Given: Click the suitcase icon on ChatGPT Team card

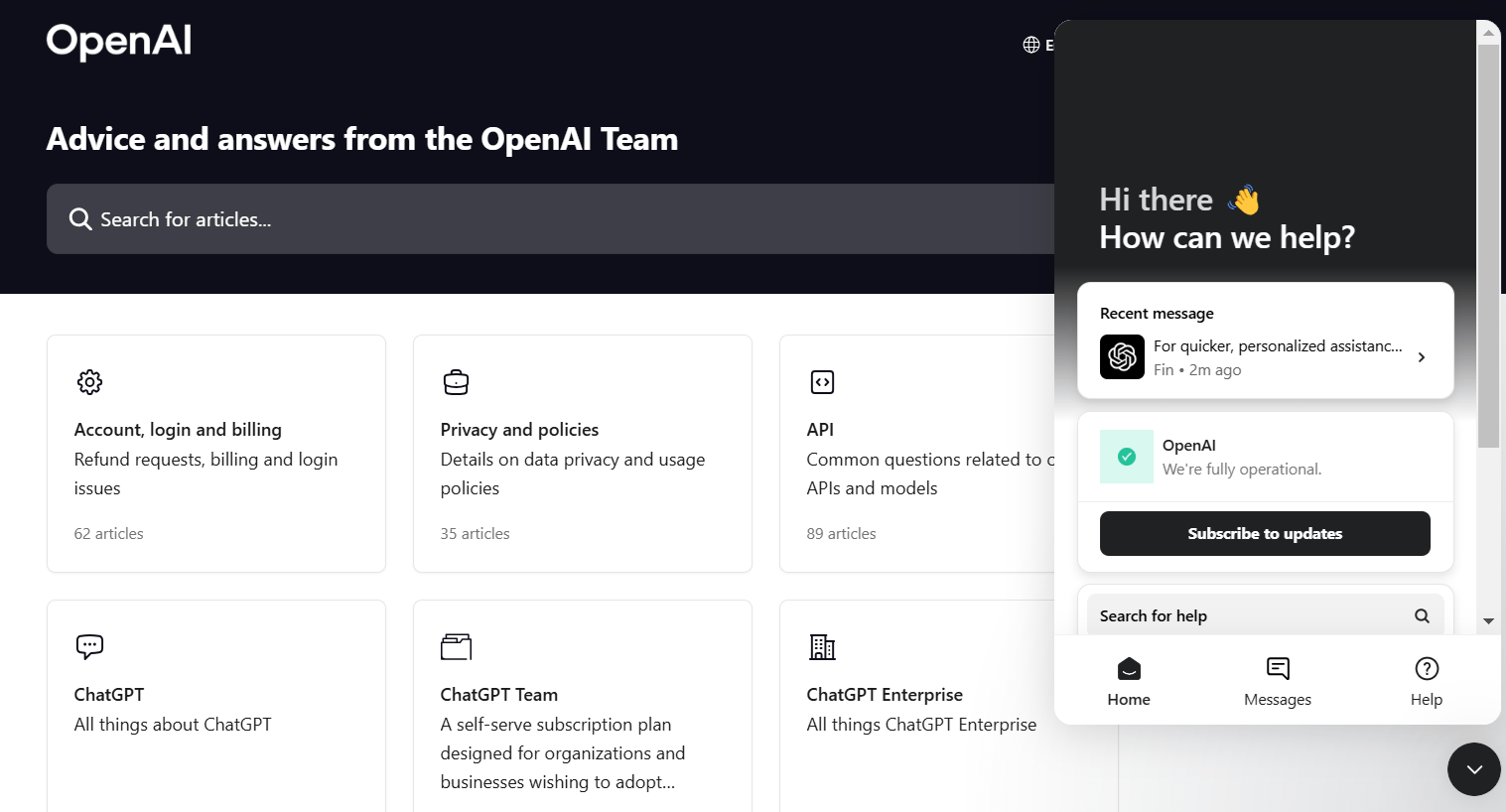Looking at the screenshot, I should pos(456,646).
